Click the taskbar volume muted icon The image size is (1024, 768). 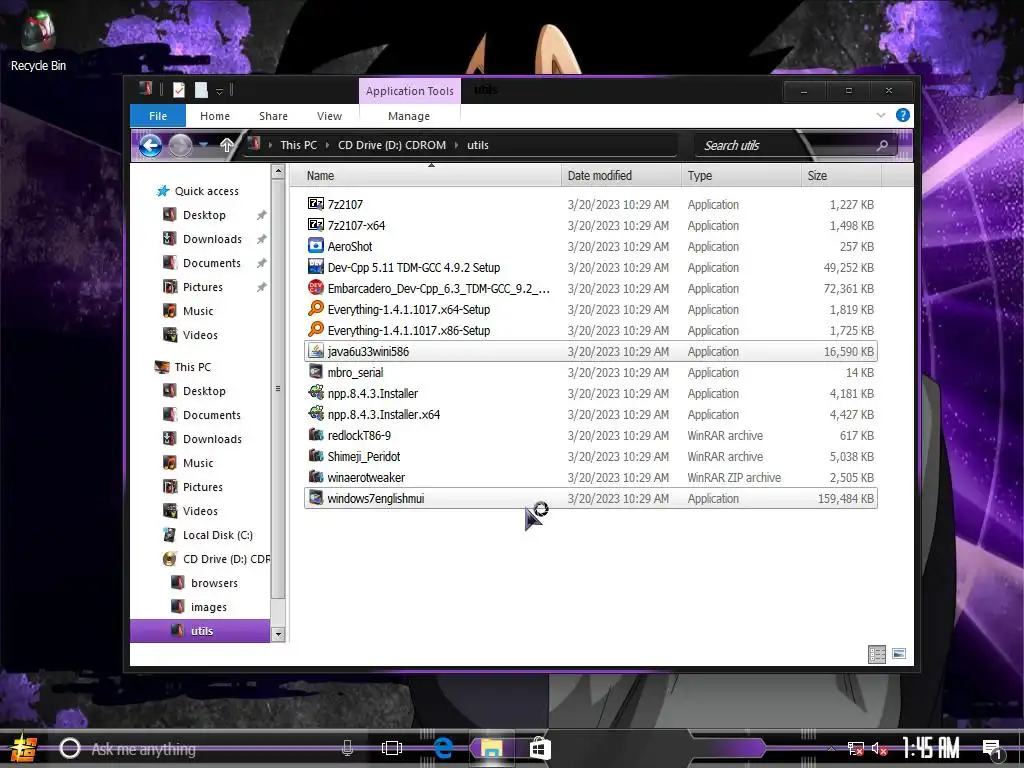[879, 749]
